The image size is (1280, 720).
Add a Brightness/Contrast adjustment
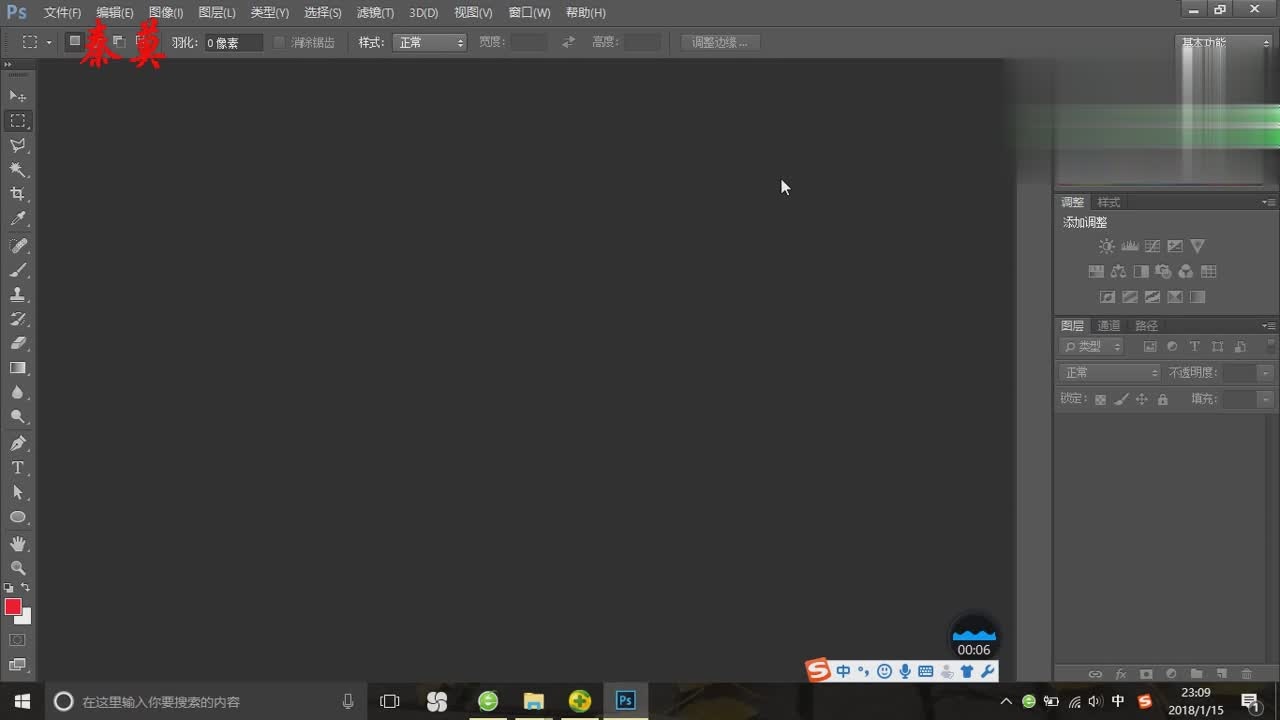pos(1106,246)
